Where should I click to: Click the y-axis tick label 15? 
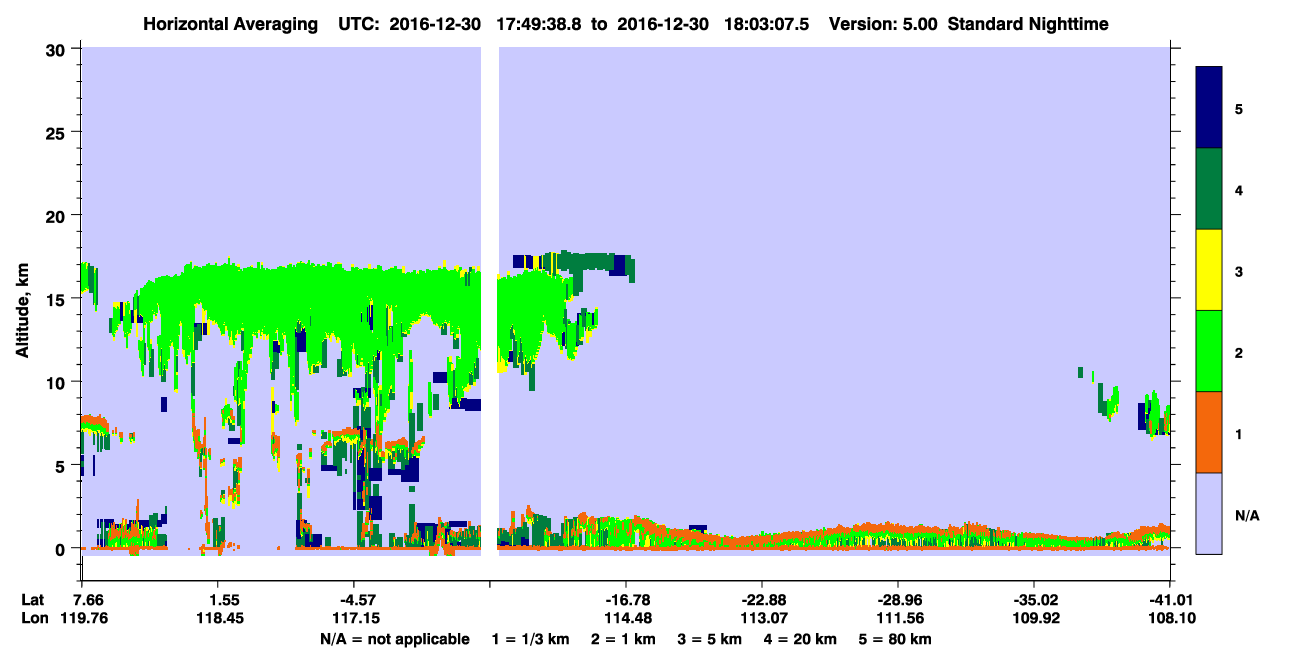(x=58, y=299)
